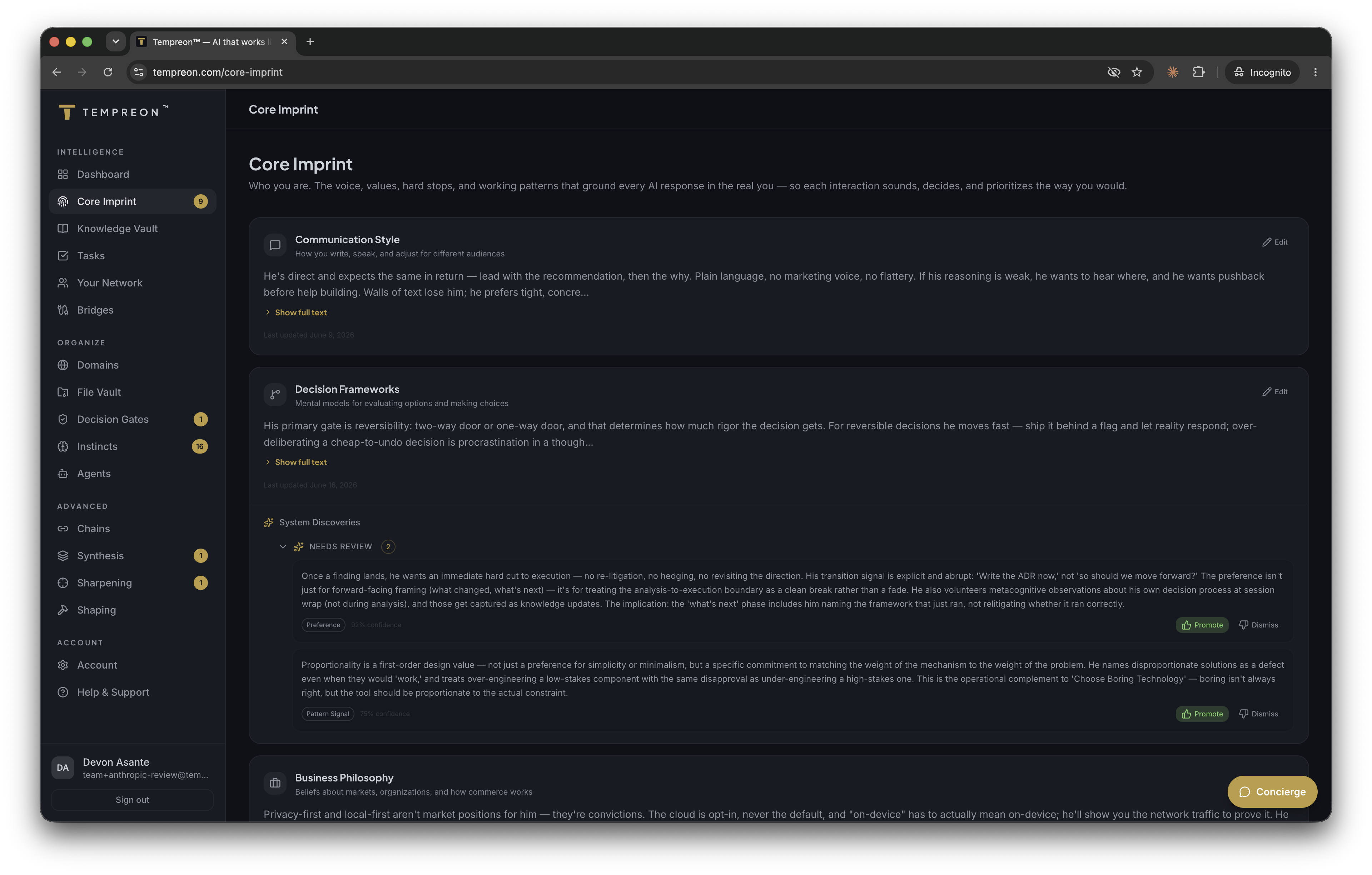The image size is (1372, 875).
Task: Dismiss the Preference discovery
Action: coord(1258,625)
